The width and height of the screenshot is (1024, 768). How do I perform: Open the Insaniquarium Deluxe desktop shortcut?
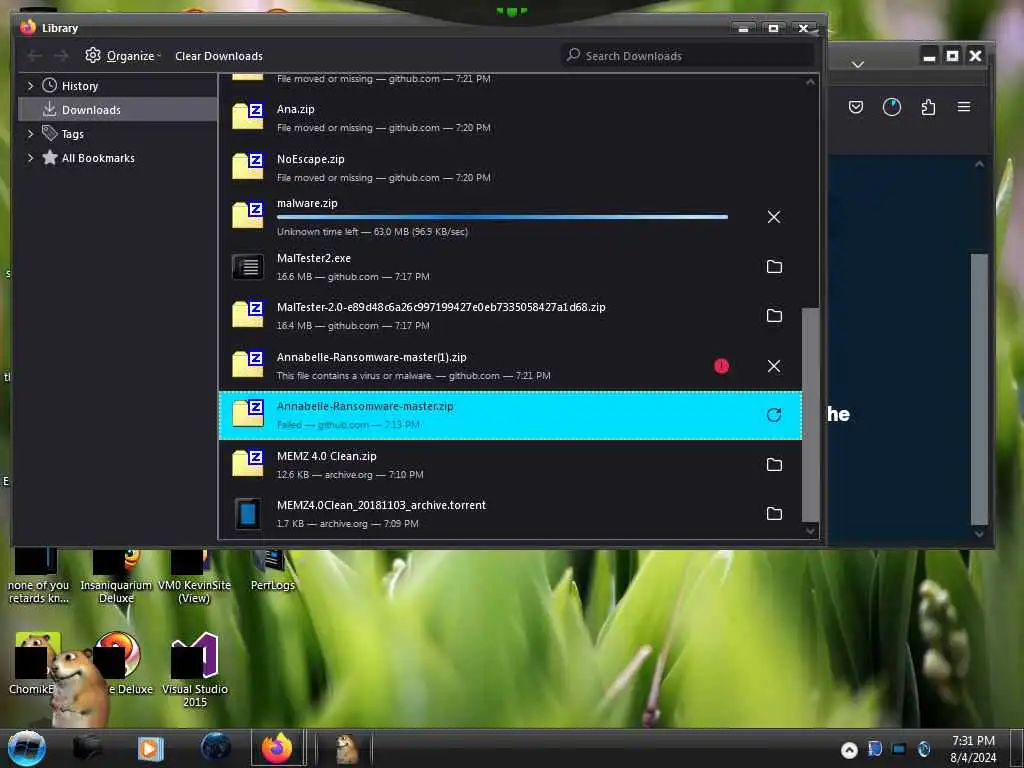point(116,577)
